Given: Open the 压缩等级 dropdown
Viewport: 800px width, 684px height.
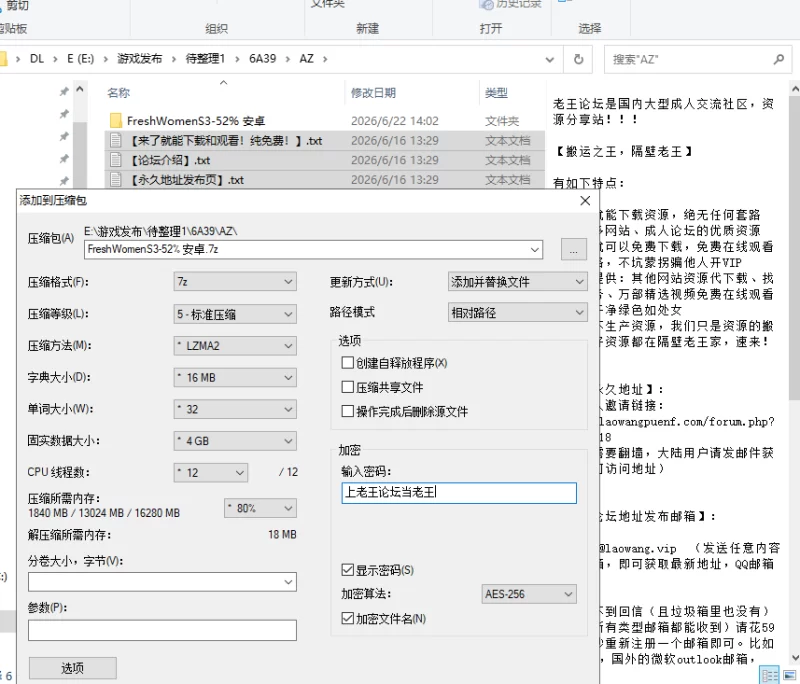Looking at the screenshot, I should tap(235, 314).
